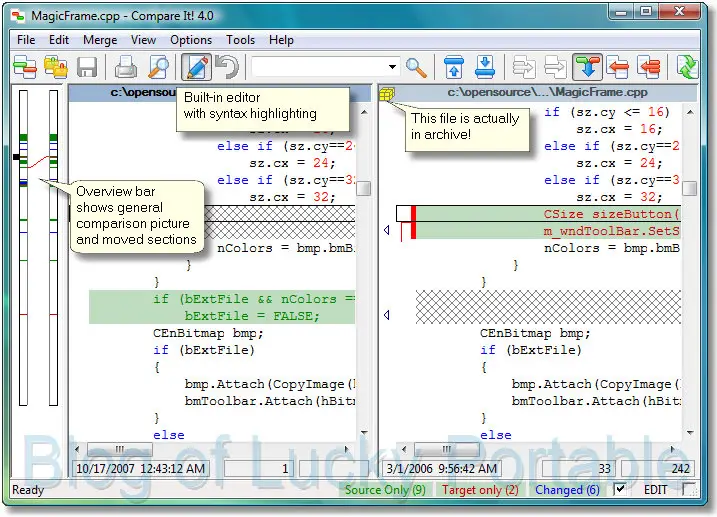This screenshot has height=517, width=717.
Task: Click the printer icon
Action: [x=126, y=67]
